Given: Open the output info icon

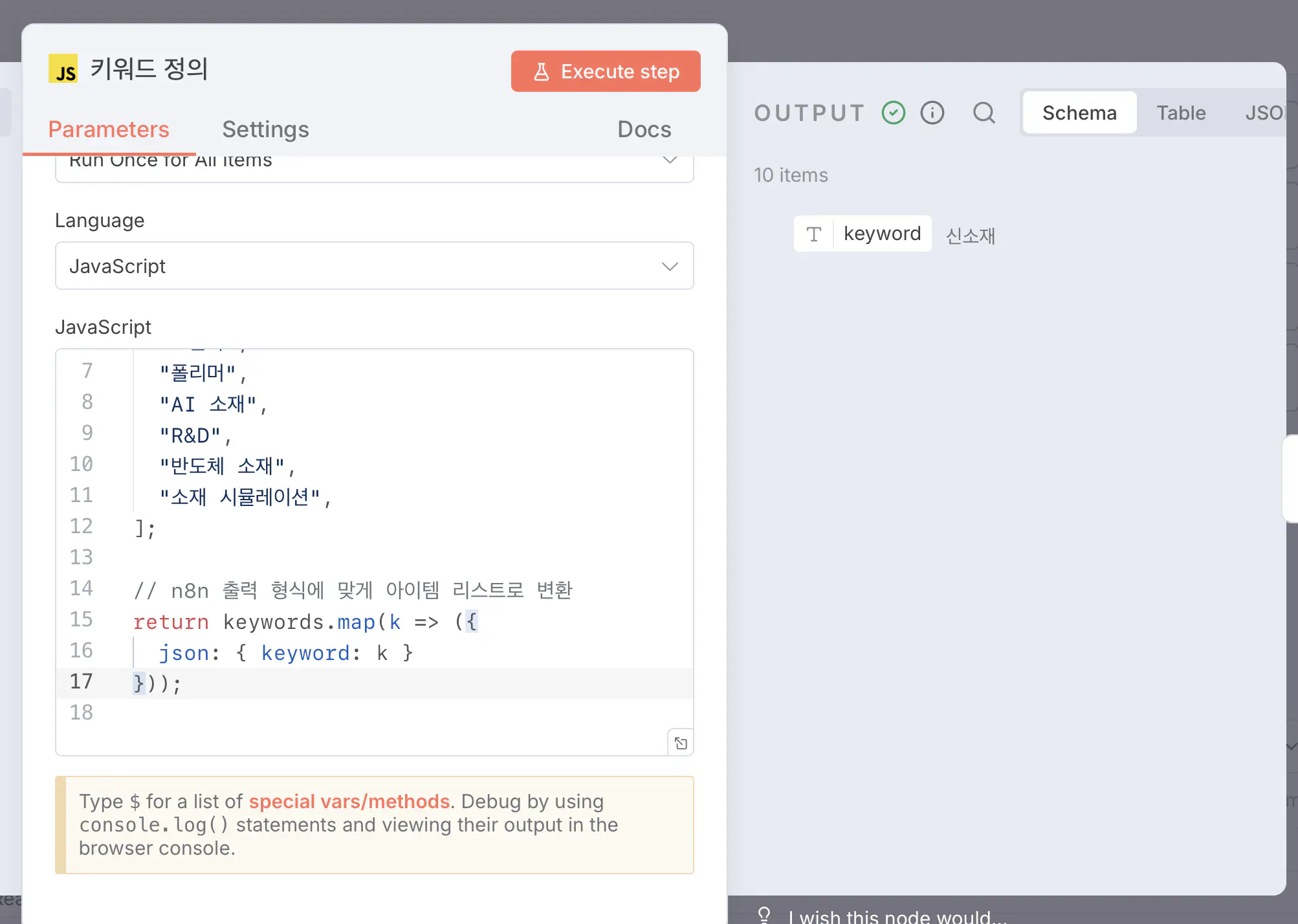Looking at the screenshot, I should 932,113.
